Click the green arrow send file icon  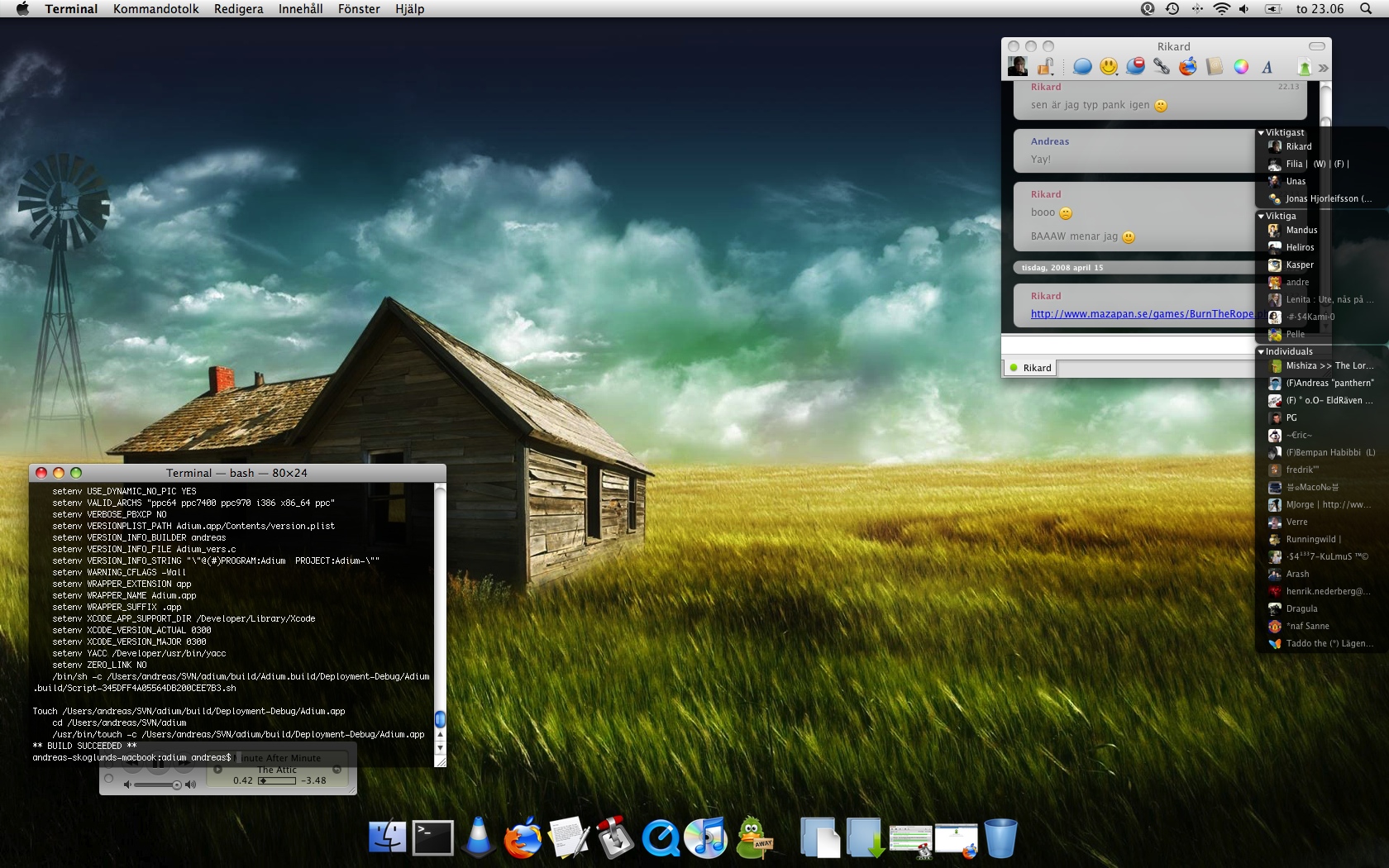pos(1304,68)
